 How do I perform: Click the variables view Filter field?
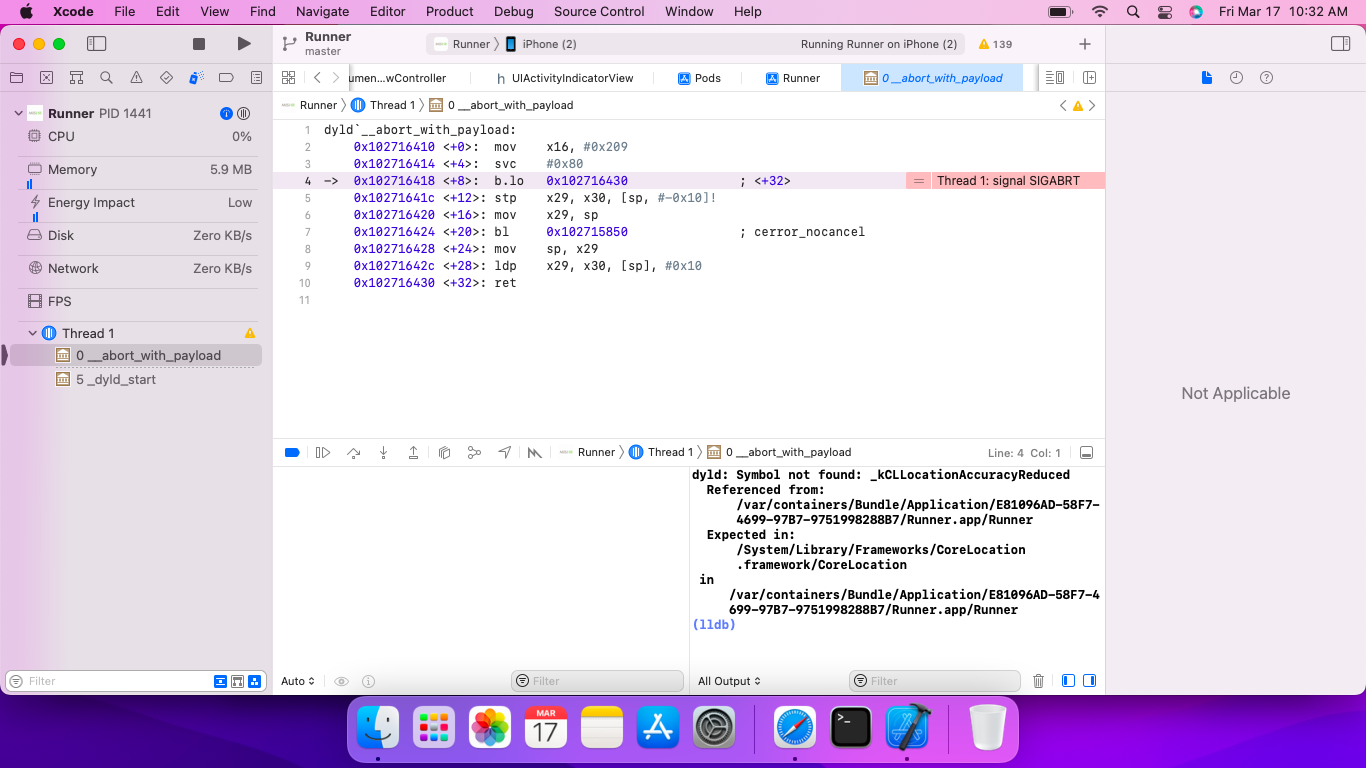[x=597, y=681]
